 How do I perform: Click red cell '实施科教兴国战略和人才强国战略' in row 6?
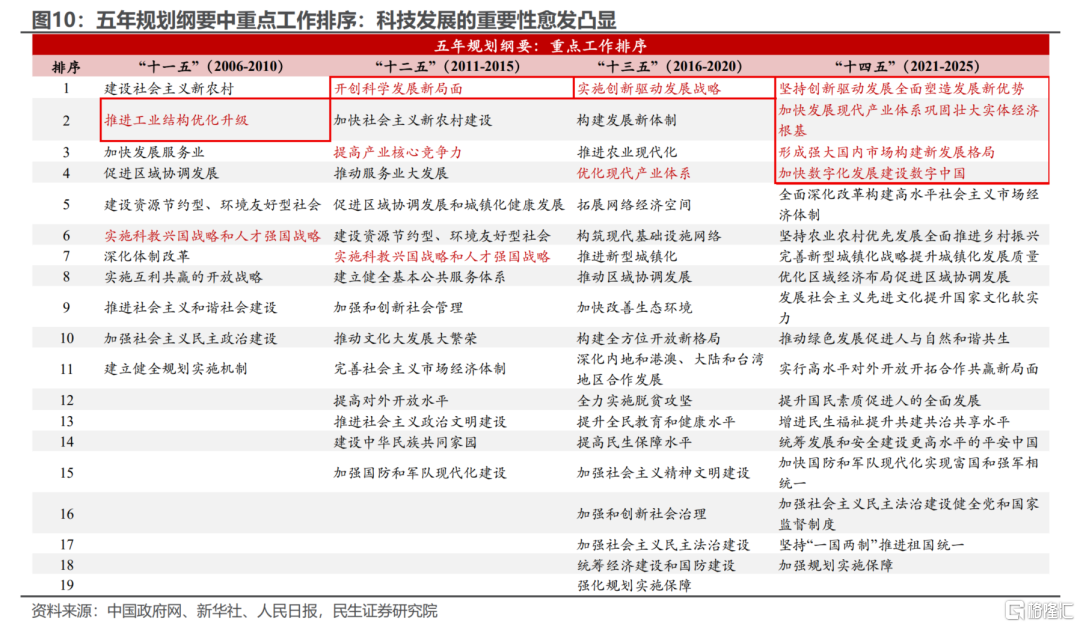coord(212,236)
